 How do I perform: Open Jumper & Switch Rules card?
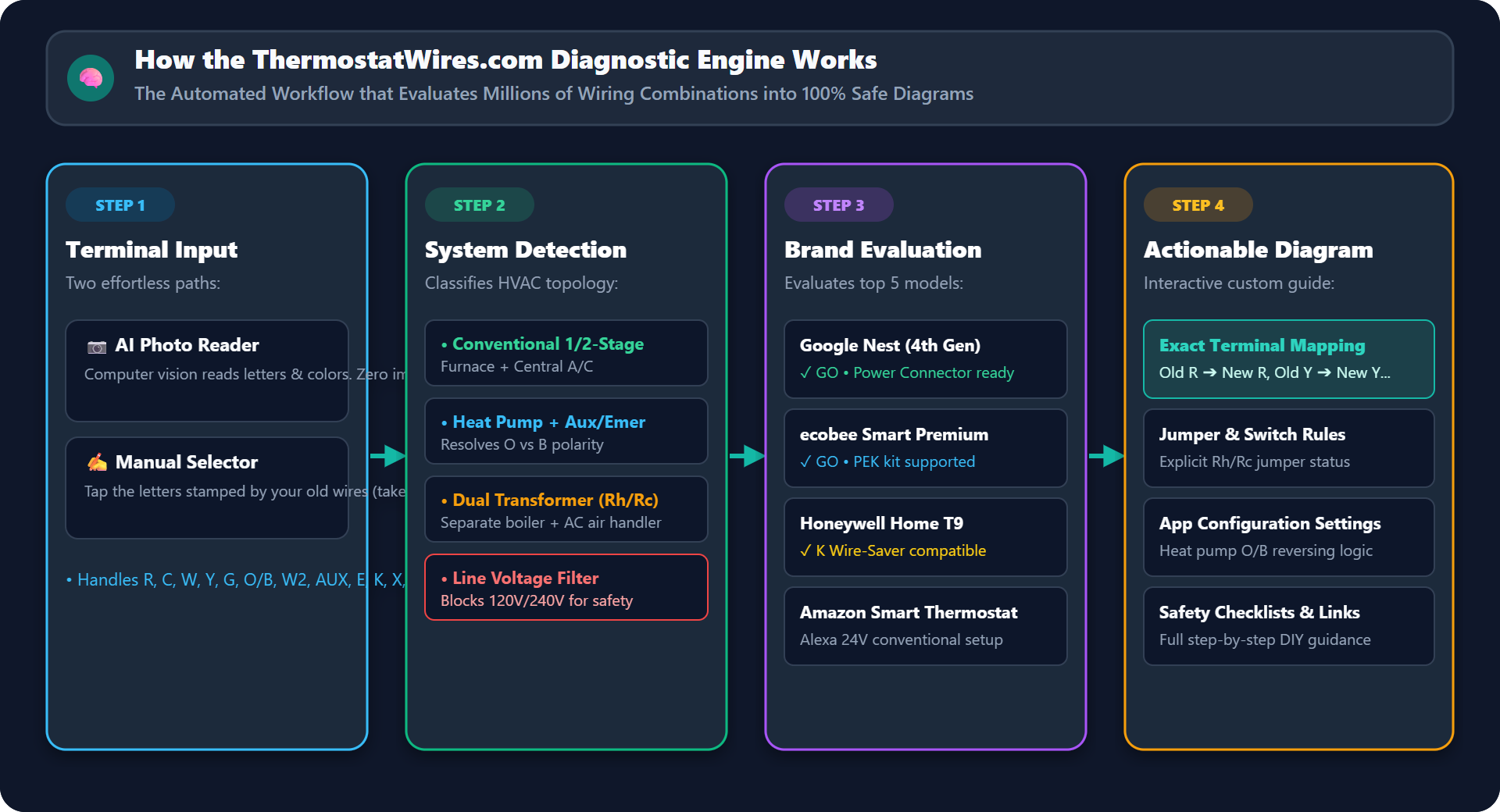(x=1289, y=448)
